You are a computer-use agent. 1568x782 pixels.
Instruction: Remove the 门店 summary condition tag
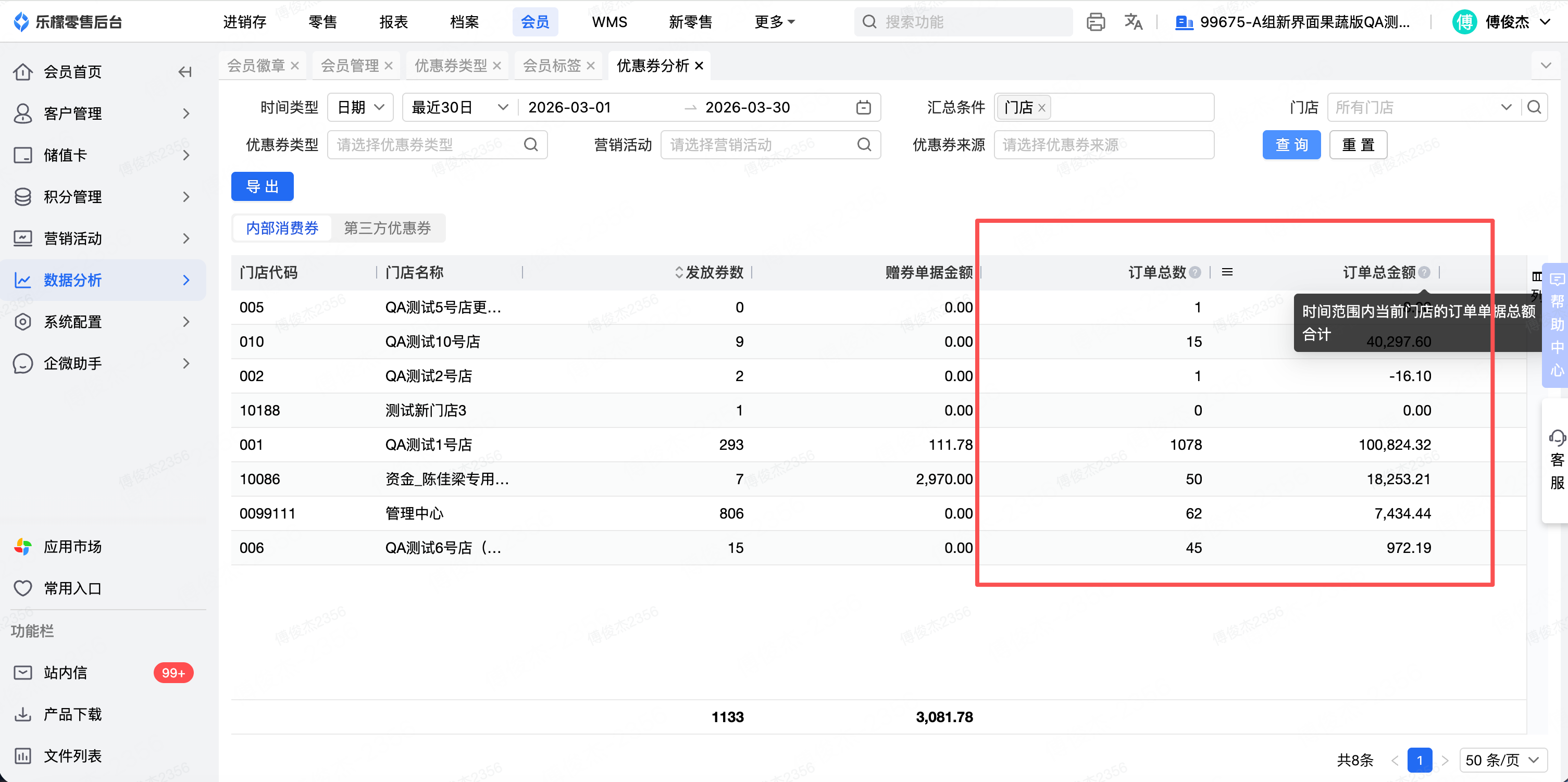point(1041,108)
